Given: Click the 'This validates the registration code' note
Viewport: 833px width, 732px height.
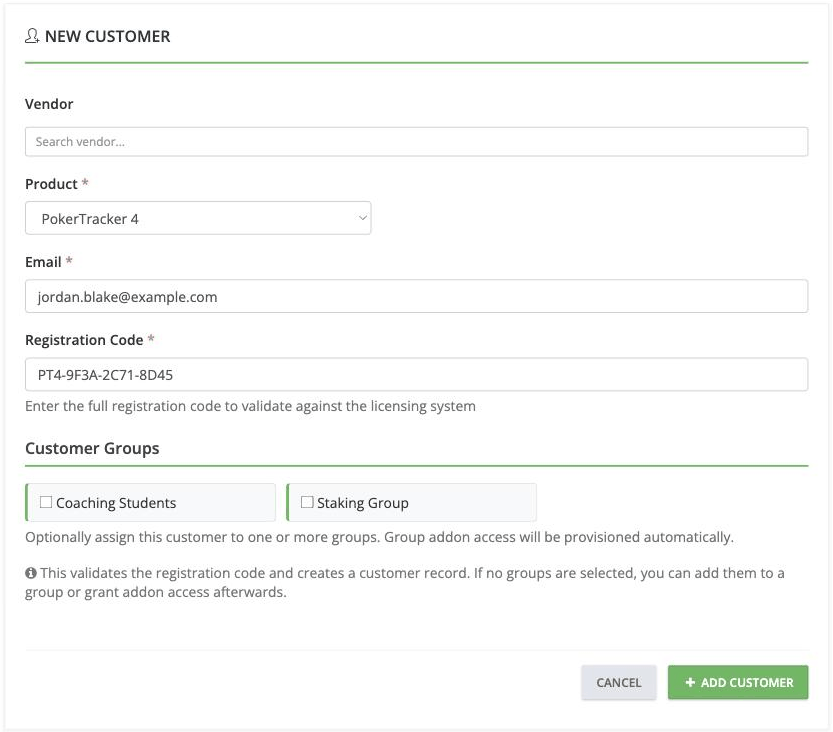Looking at the screenshot, I should pos(405,582).
